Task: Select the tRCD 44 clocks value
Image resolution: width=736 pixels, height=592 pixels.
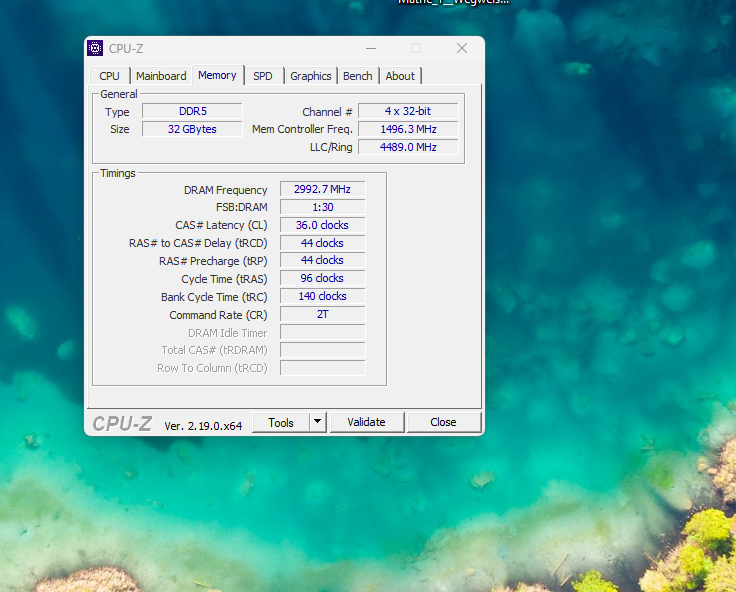Action: tap(322, 243)
